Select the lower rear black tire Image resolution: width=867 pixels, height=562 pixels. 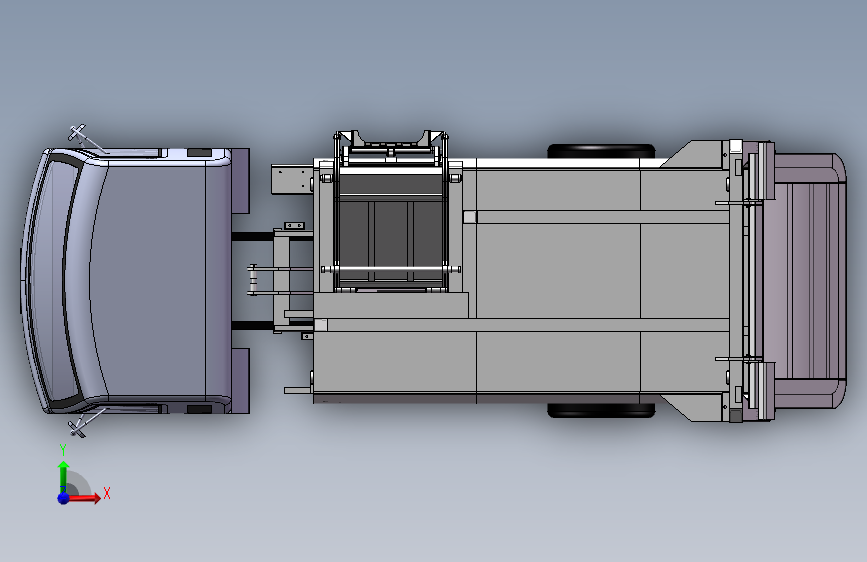tap(601, 410)
